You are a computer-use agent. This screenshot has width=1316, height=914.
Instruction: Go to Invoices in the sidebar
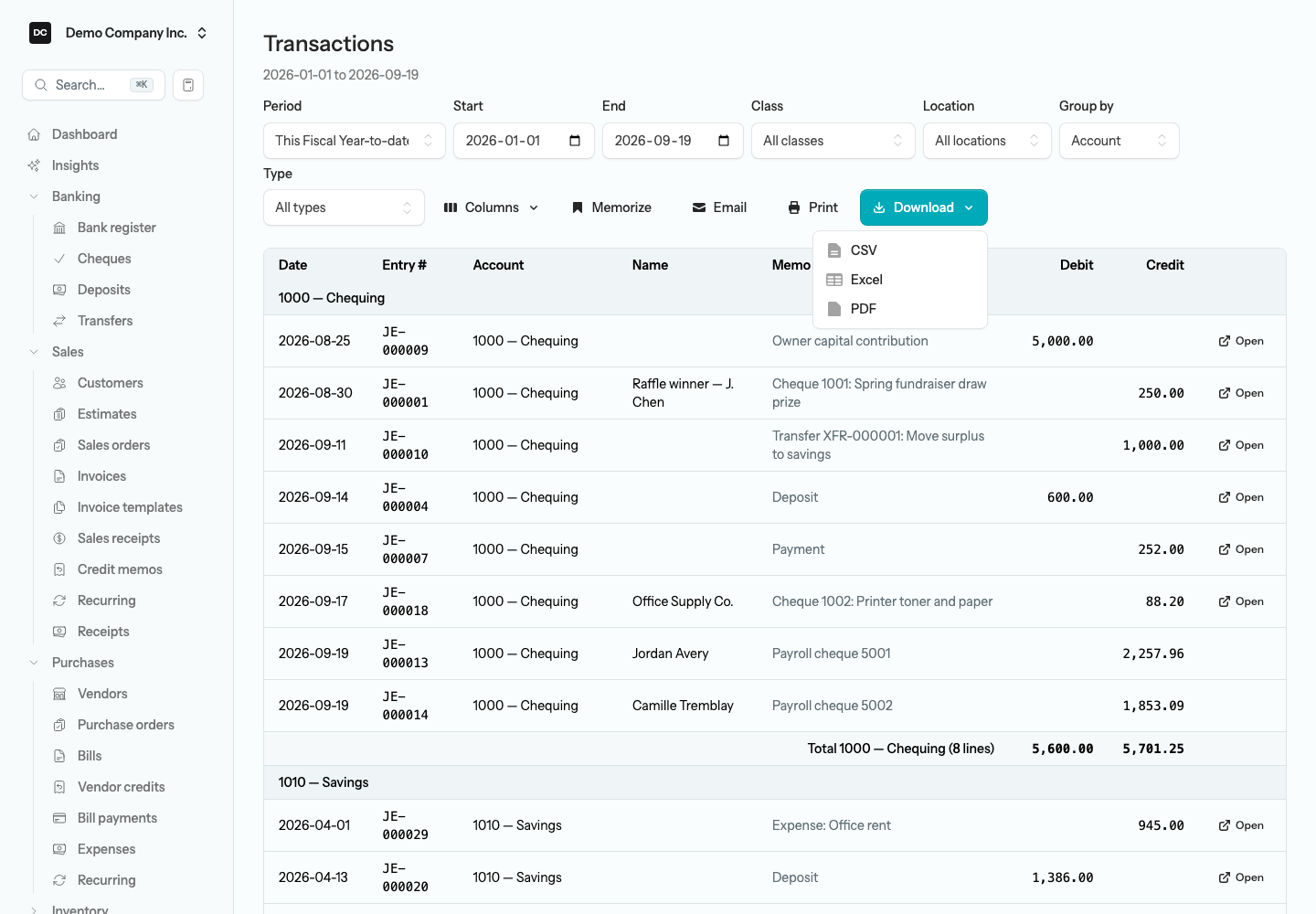click(101, 476)
